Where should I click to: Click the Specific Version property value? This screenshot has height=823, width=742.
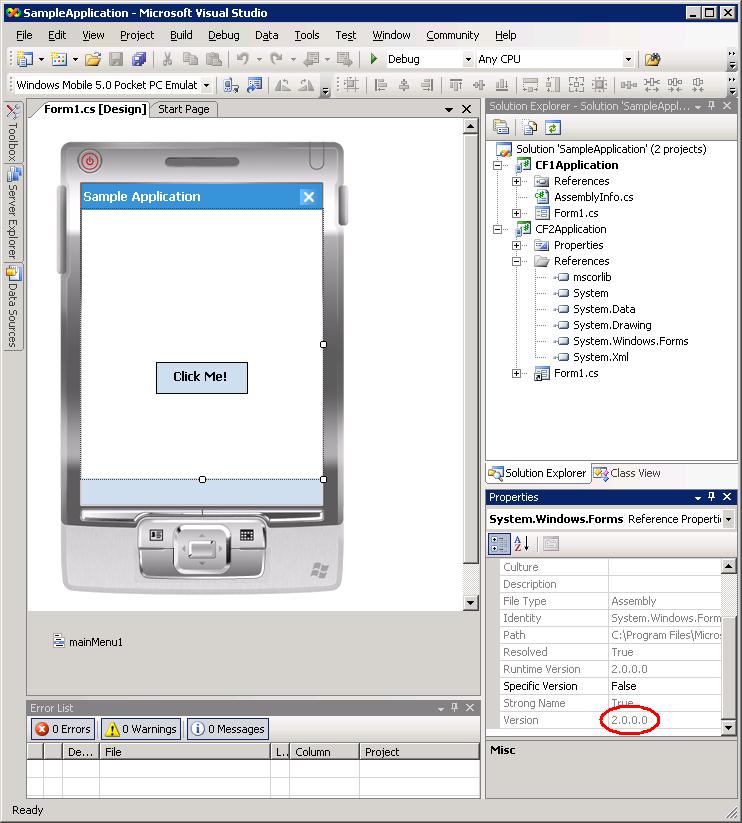pyautogui.click(x=665, y=686)
